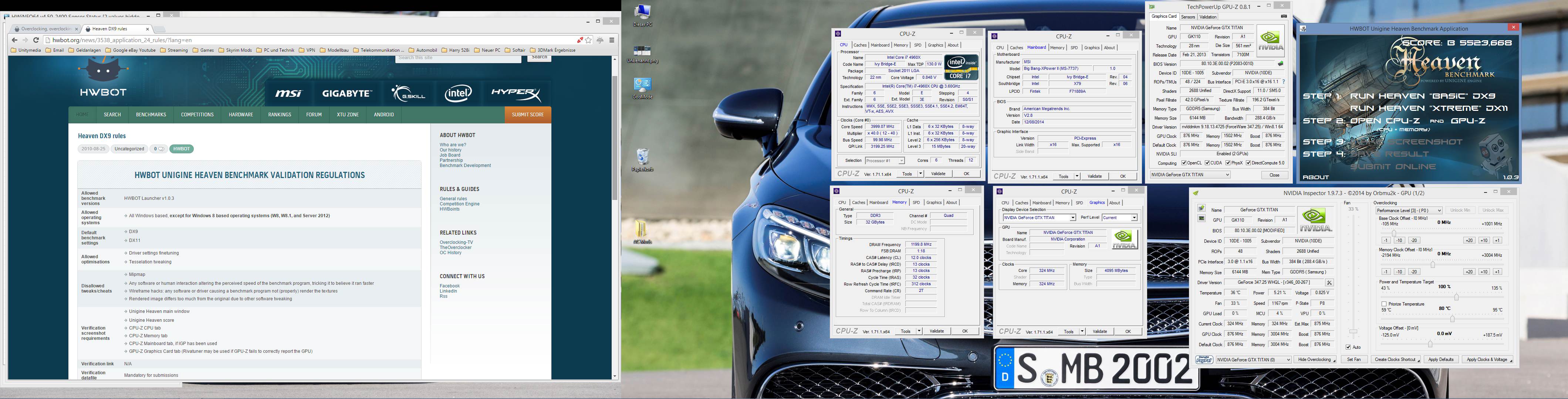The width and height of the screenshot is (1568, 399).
Task: Click the driver tools wrench icon in NVIDIA Inspector
Action: pyautogui.click(x=1329, y=283)
